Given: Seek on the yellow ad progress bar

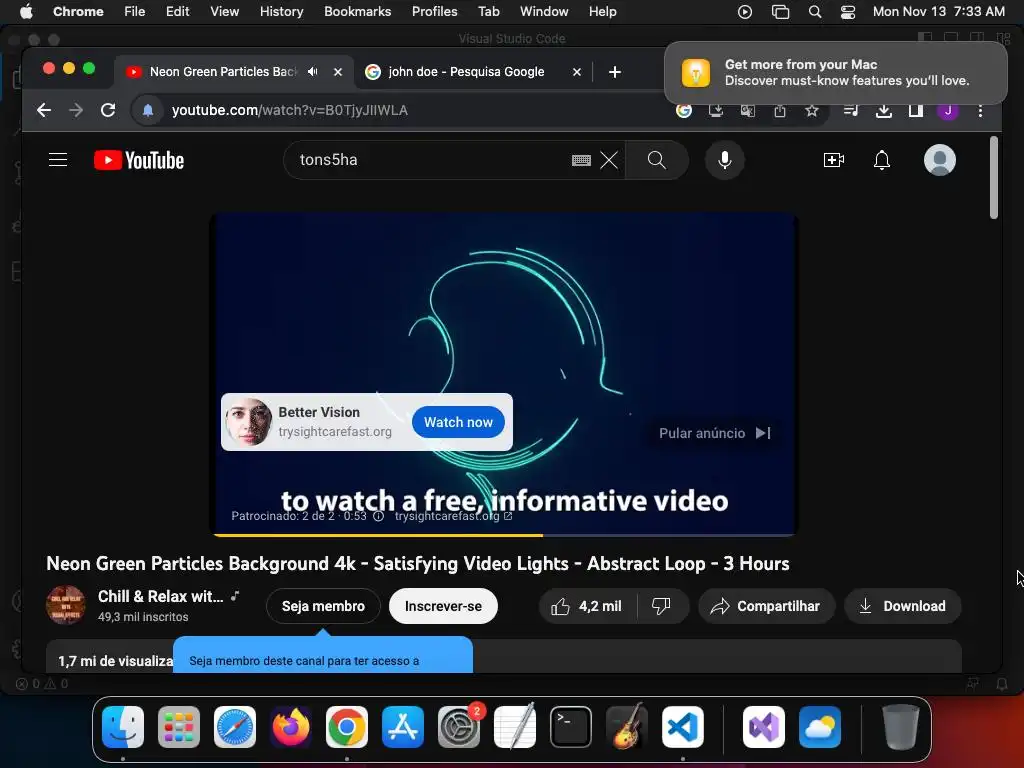Looking at the screenshot, I should [x=504, y=535].
